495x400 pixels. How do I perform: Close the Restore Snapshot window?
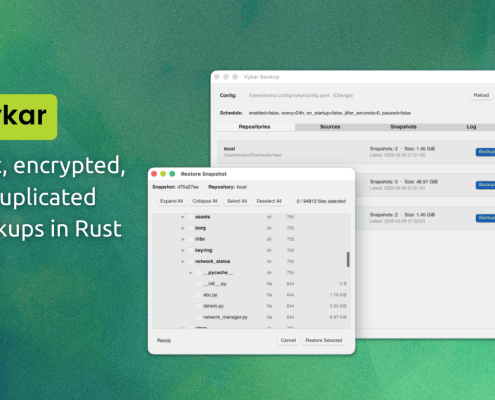coord(154,174)
